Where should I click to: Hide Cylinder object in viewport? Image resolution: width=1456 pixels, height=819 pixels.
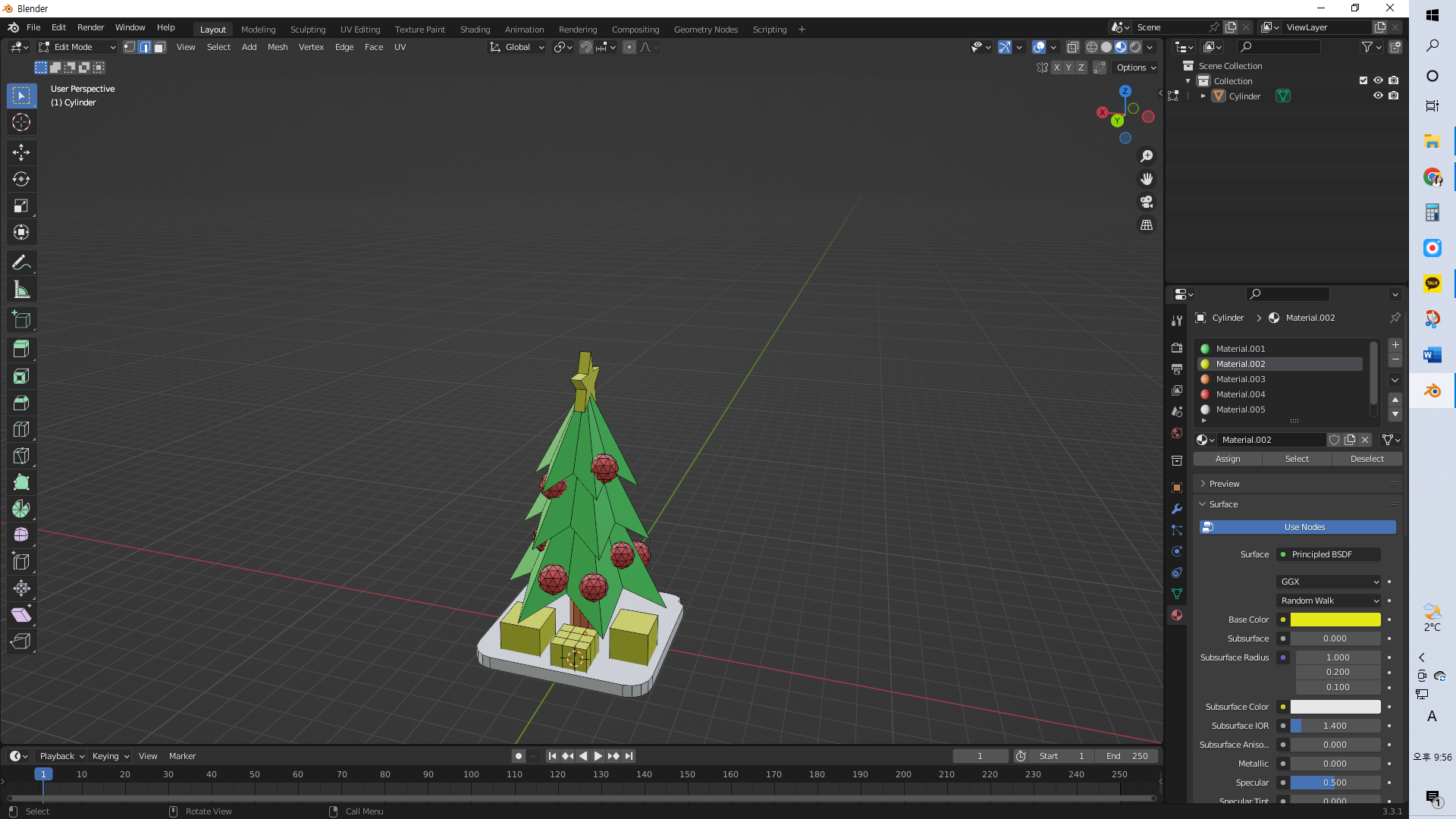pos(1378,96)
